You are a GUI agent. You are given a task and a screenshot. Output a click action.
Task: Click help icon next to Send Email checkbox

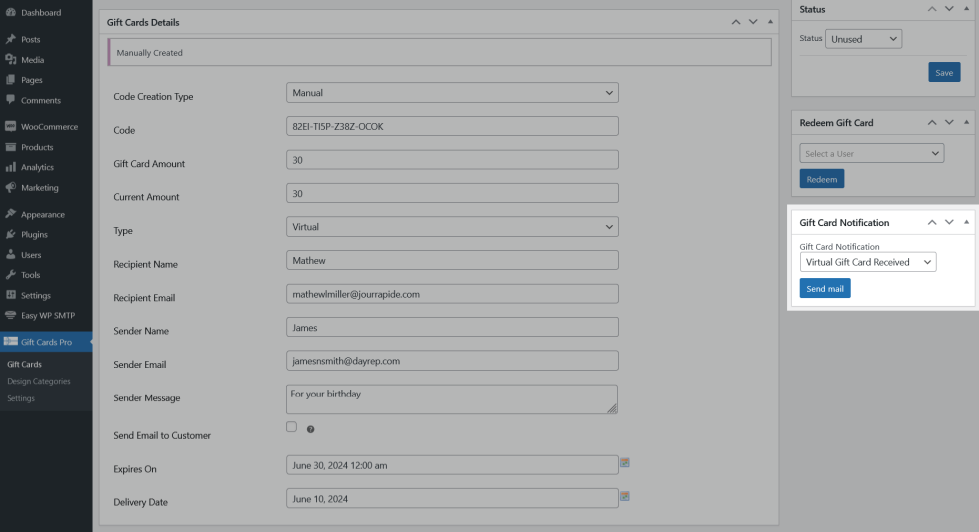tap(310, 429)
